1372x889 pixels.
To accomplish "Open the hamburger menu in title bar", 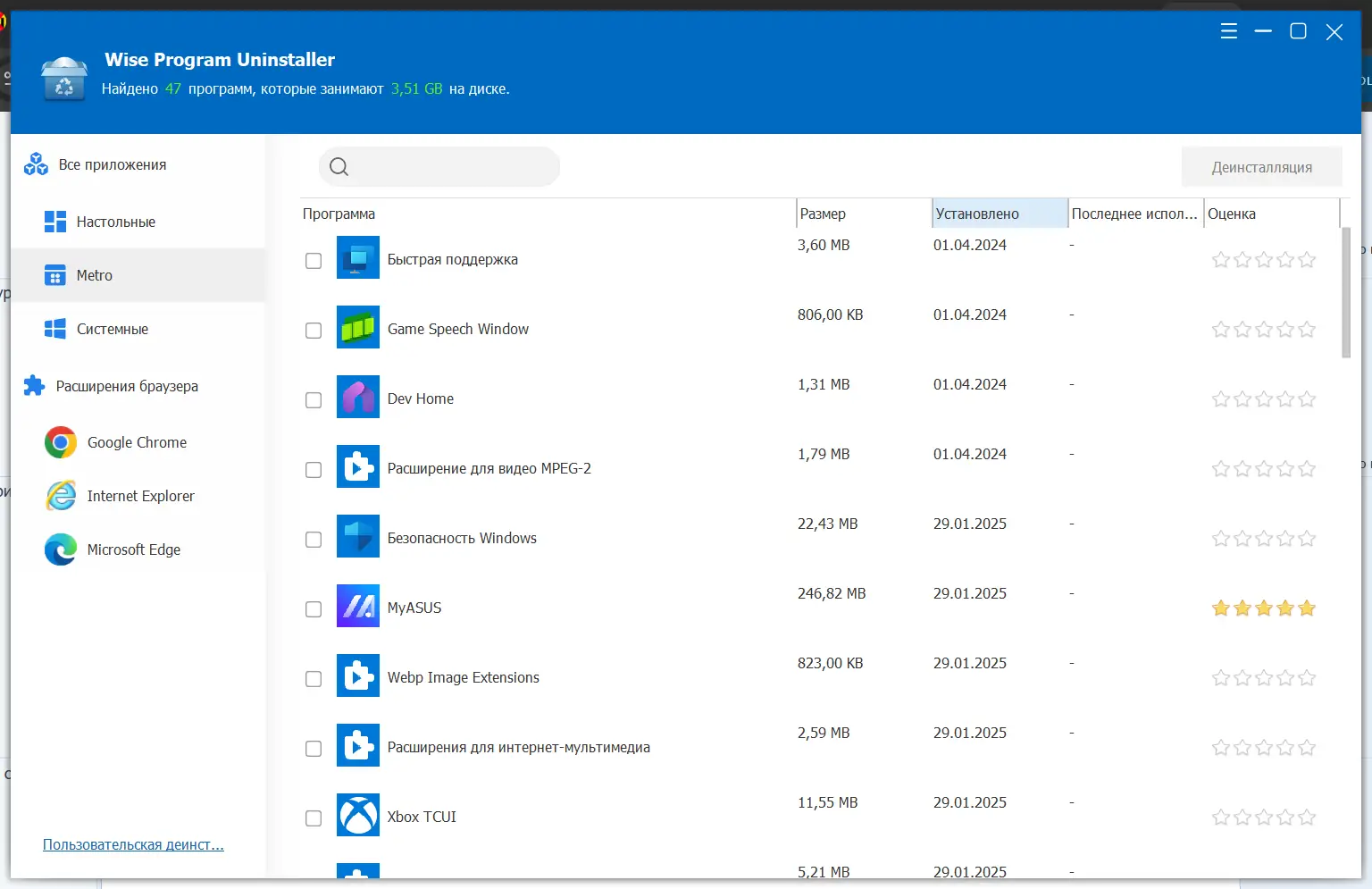I will pos(1228,31).
